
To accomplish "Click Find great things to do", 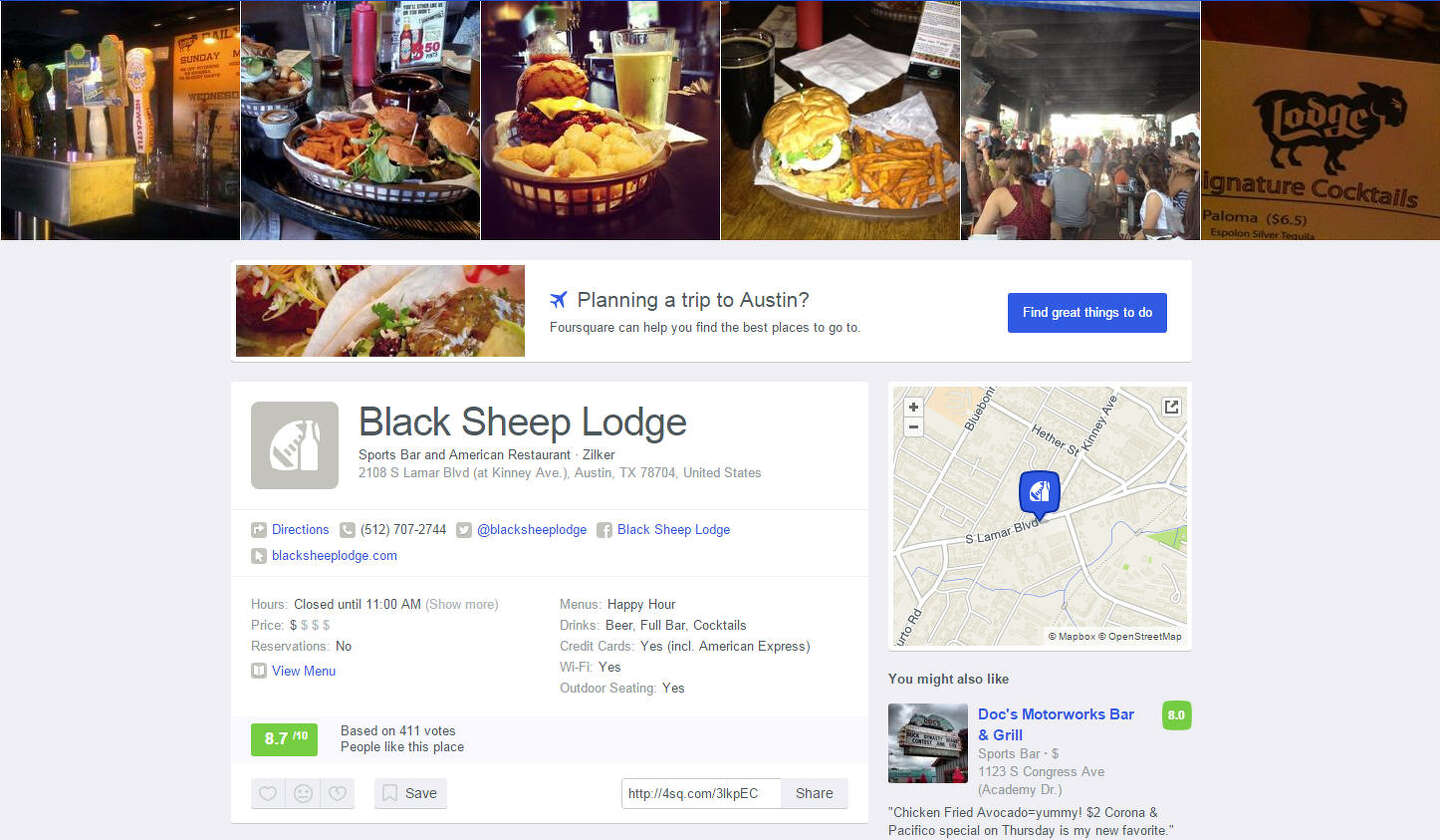I will tap(1087, 313).
